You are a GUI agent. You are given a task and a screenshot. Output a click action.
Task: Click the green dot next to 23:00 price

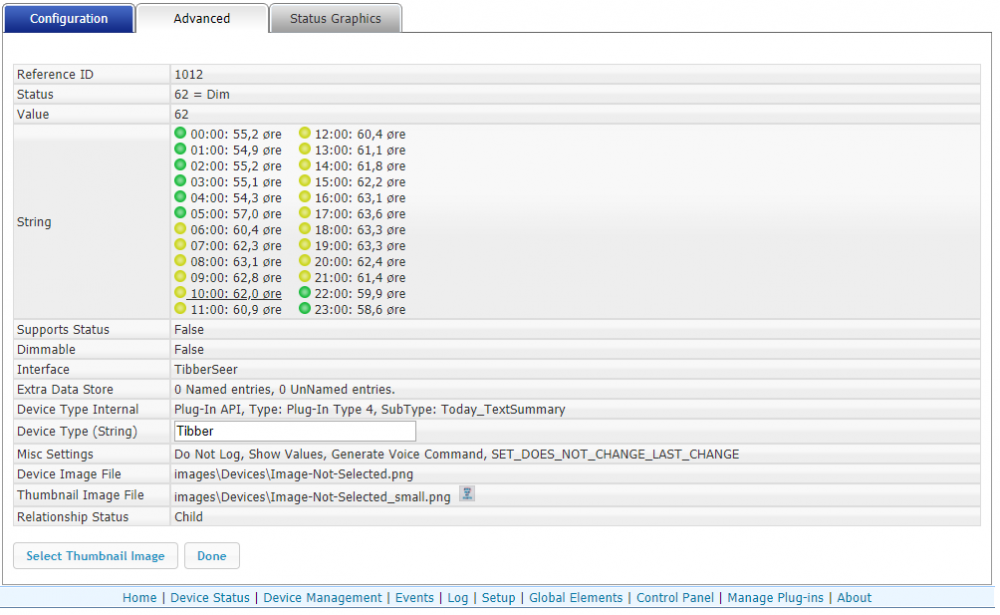[x=305, y=309]
